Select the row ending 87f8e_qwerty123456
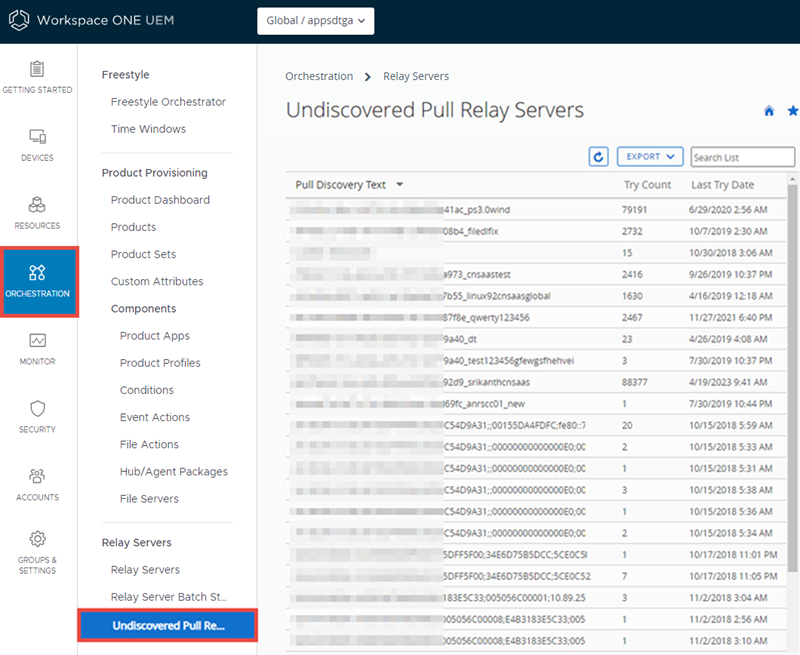 536,317
